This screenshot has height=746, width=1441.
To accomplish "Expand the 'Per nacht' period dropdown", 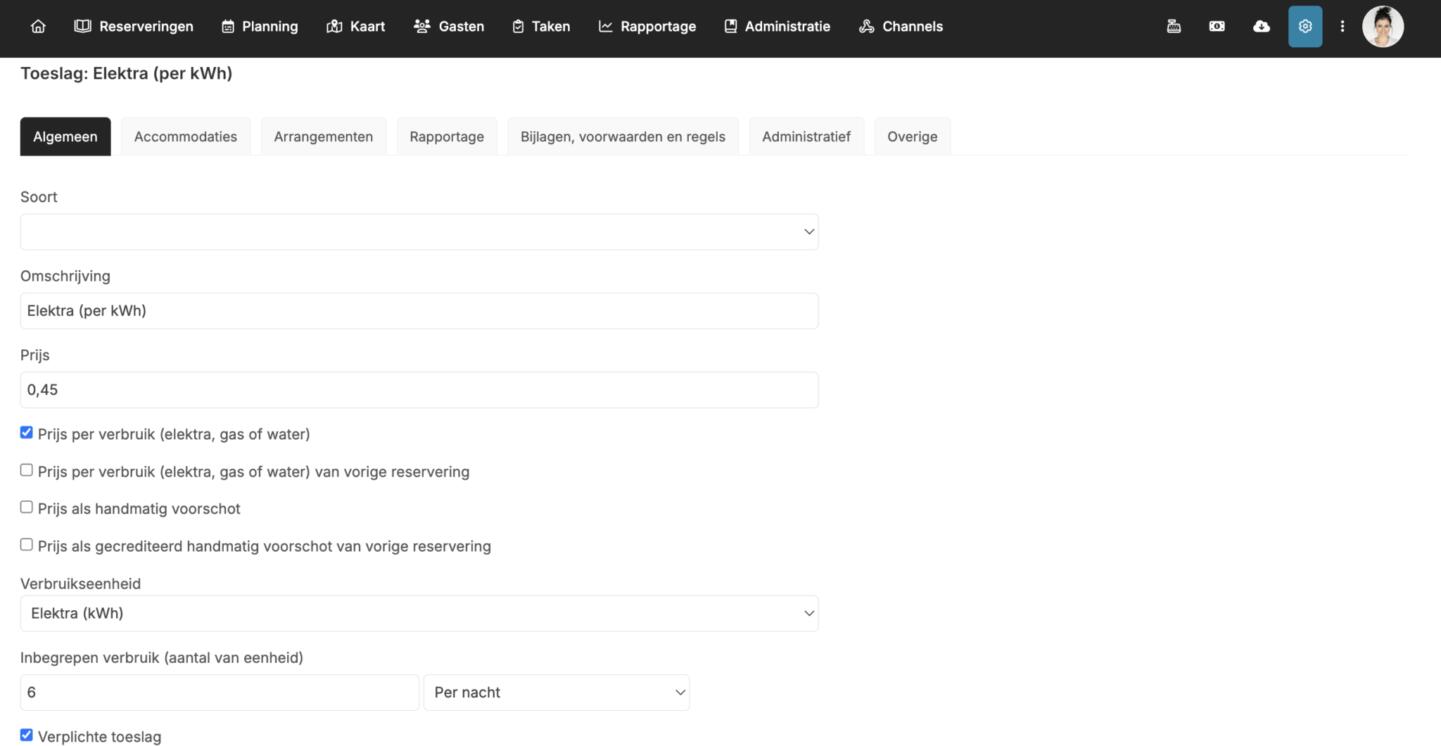I will 556,692.
